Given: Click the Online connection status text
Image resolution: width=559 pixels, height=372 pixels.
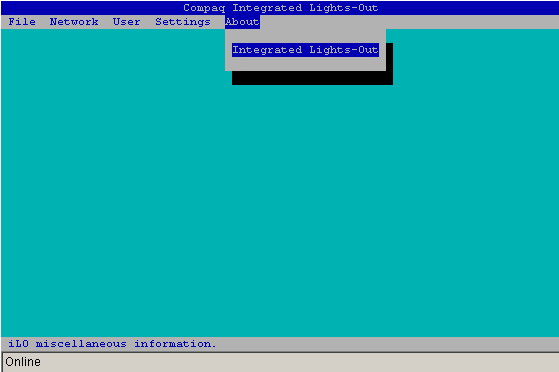Looking at the screenshot, I should tap(23, 362).
